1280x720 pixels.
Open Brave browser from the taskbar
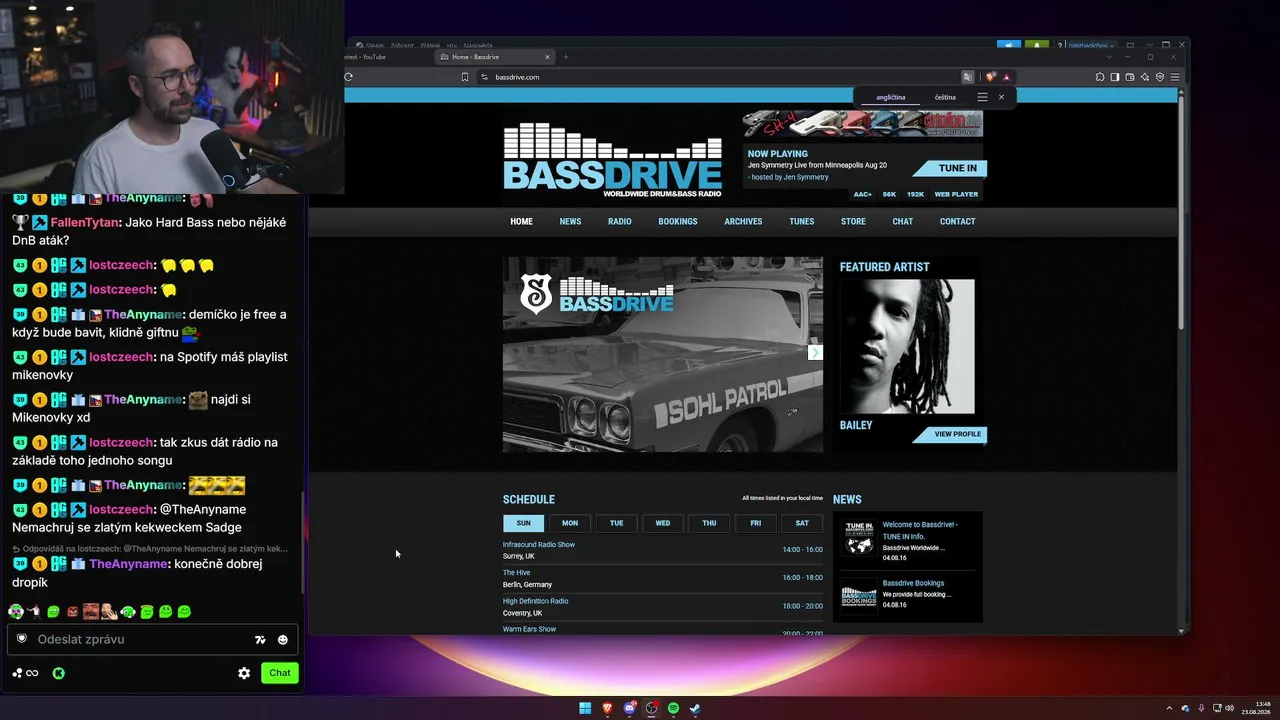tap(607, 708)
